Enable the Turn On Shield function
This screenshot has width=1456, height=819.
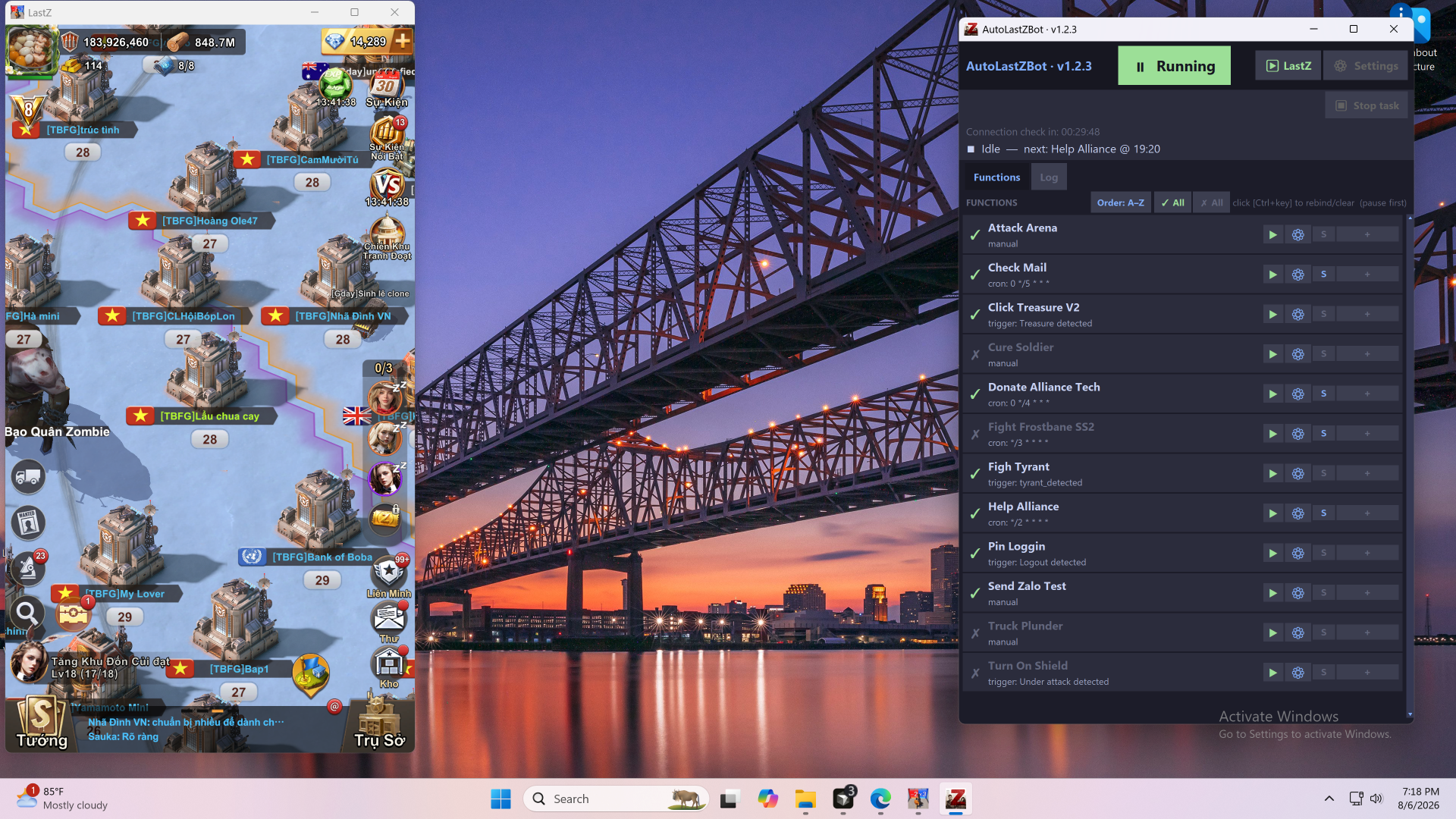pyautogui.click(x=975, y=673)
